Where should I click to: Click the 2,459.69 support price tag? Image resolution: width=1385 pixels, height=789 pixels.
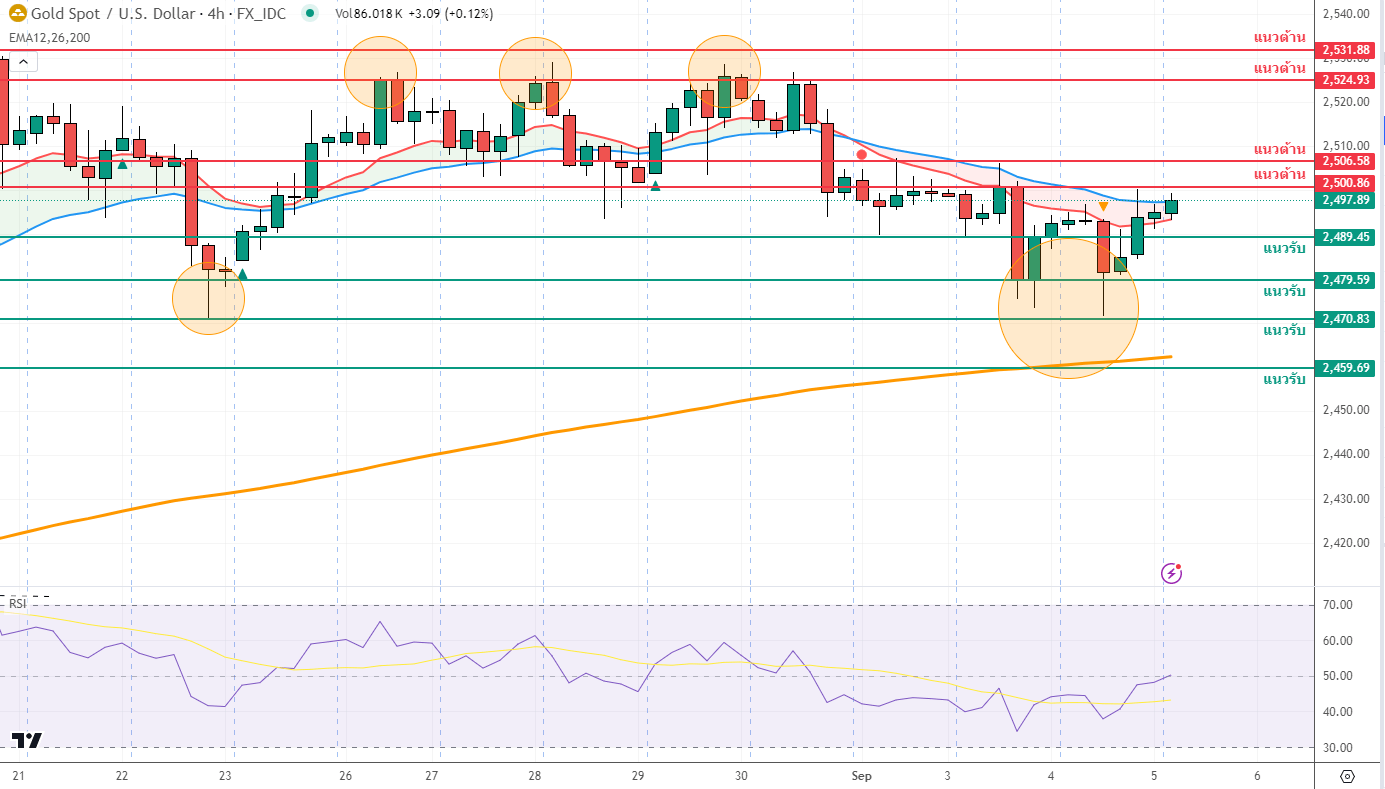pyautogui.click(x=1345, y=368)
